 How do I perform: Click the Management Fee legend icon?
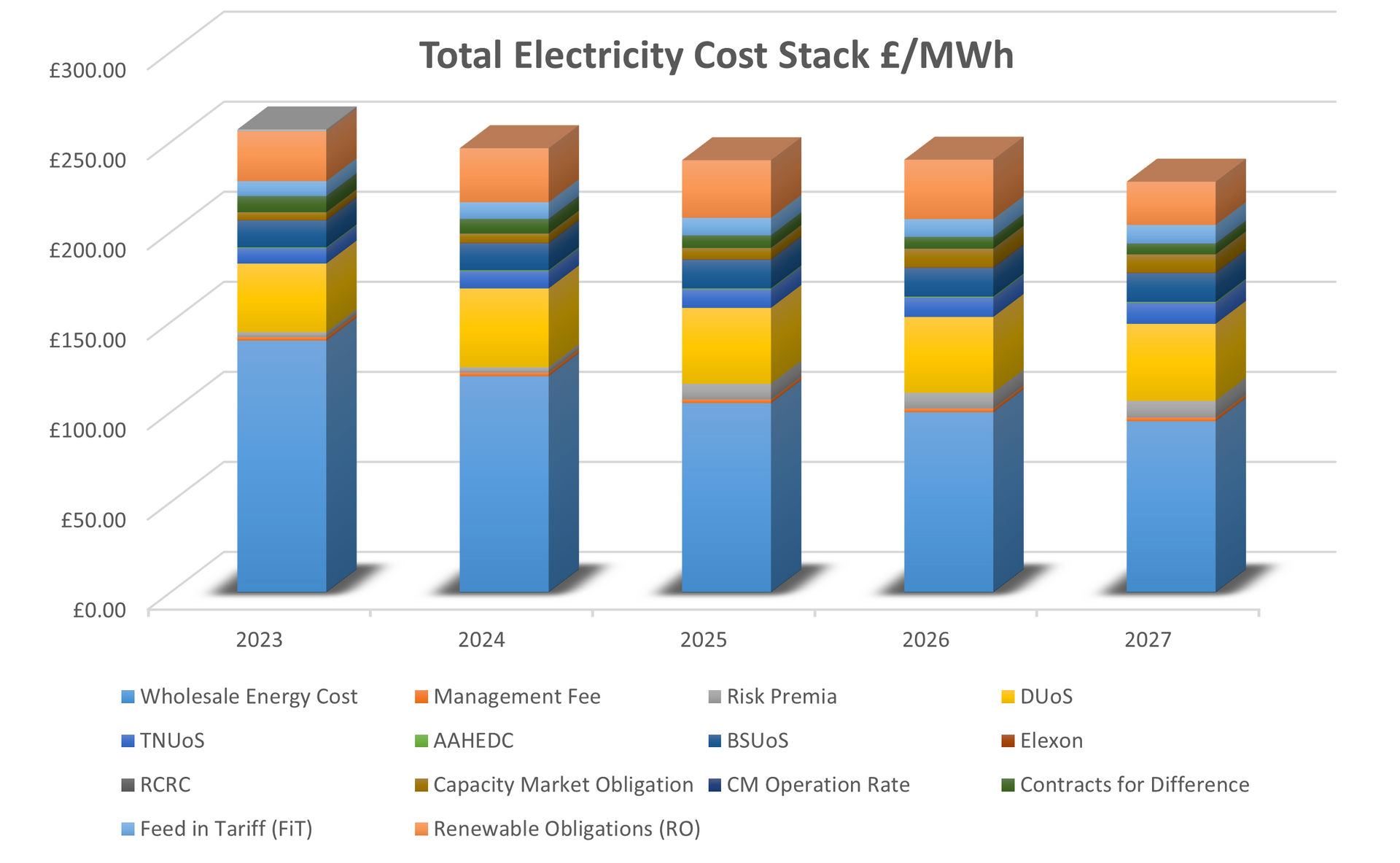(x=421, y=697)
